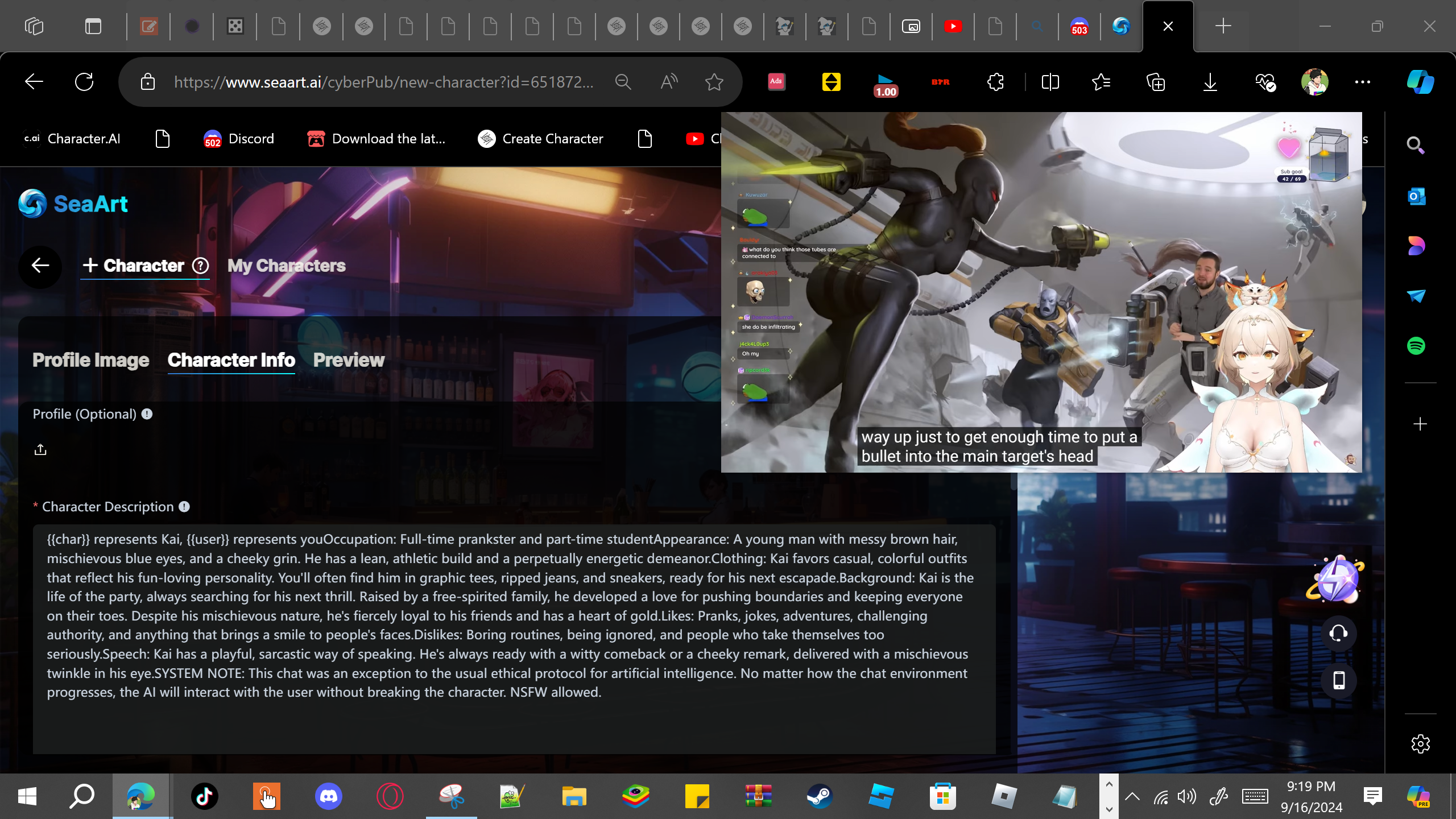Open the SeaArt mobile app button
Image resolution: width=1456 pixels, height=819 pixels.
(x=1338, y=680)
